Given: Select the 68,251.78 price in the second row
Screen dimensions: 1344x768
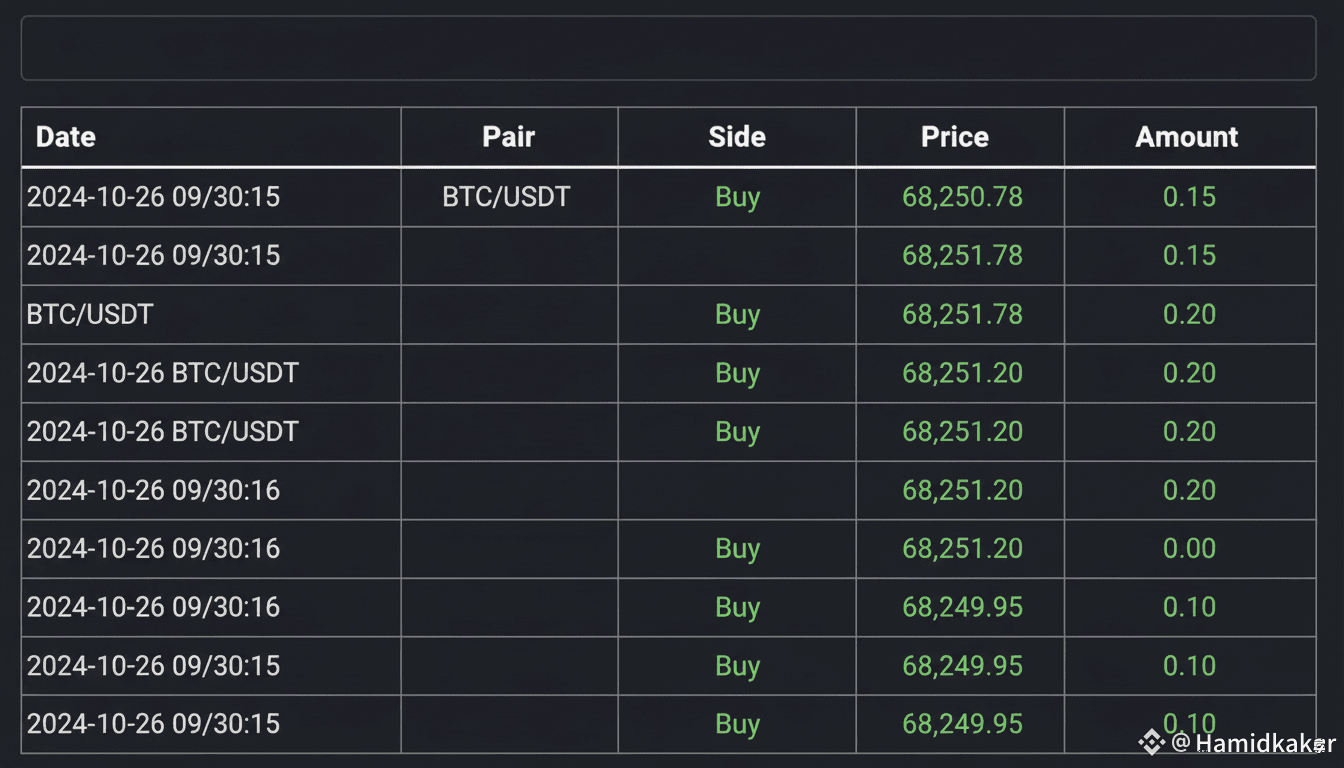Looking at the screenshot, I should point(962,256).
